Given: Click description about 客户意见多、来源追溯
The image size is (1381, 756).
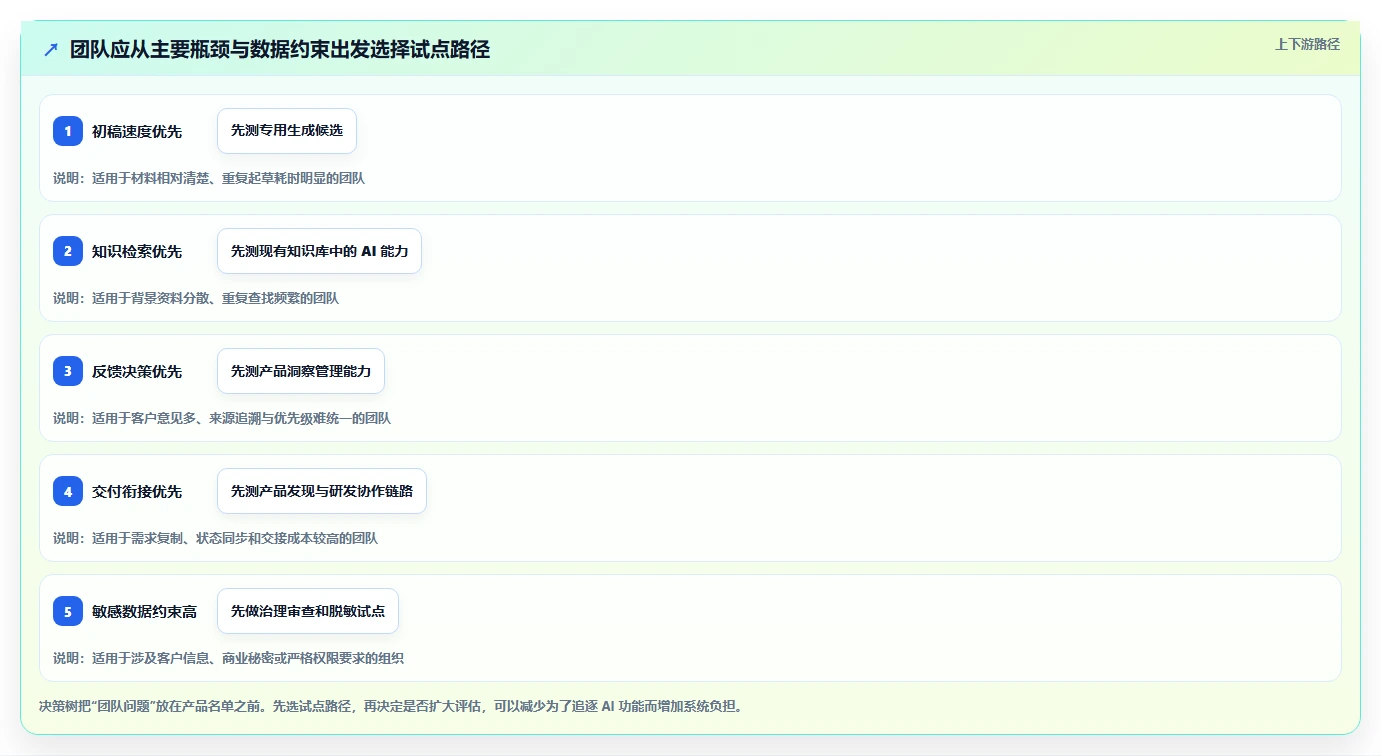Looking at the screenshot, I should click(222, 418).
